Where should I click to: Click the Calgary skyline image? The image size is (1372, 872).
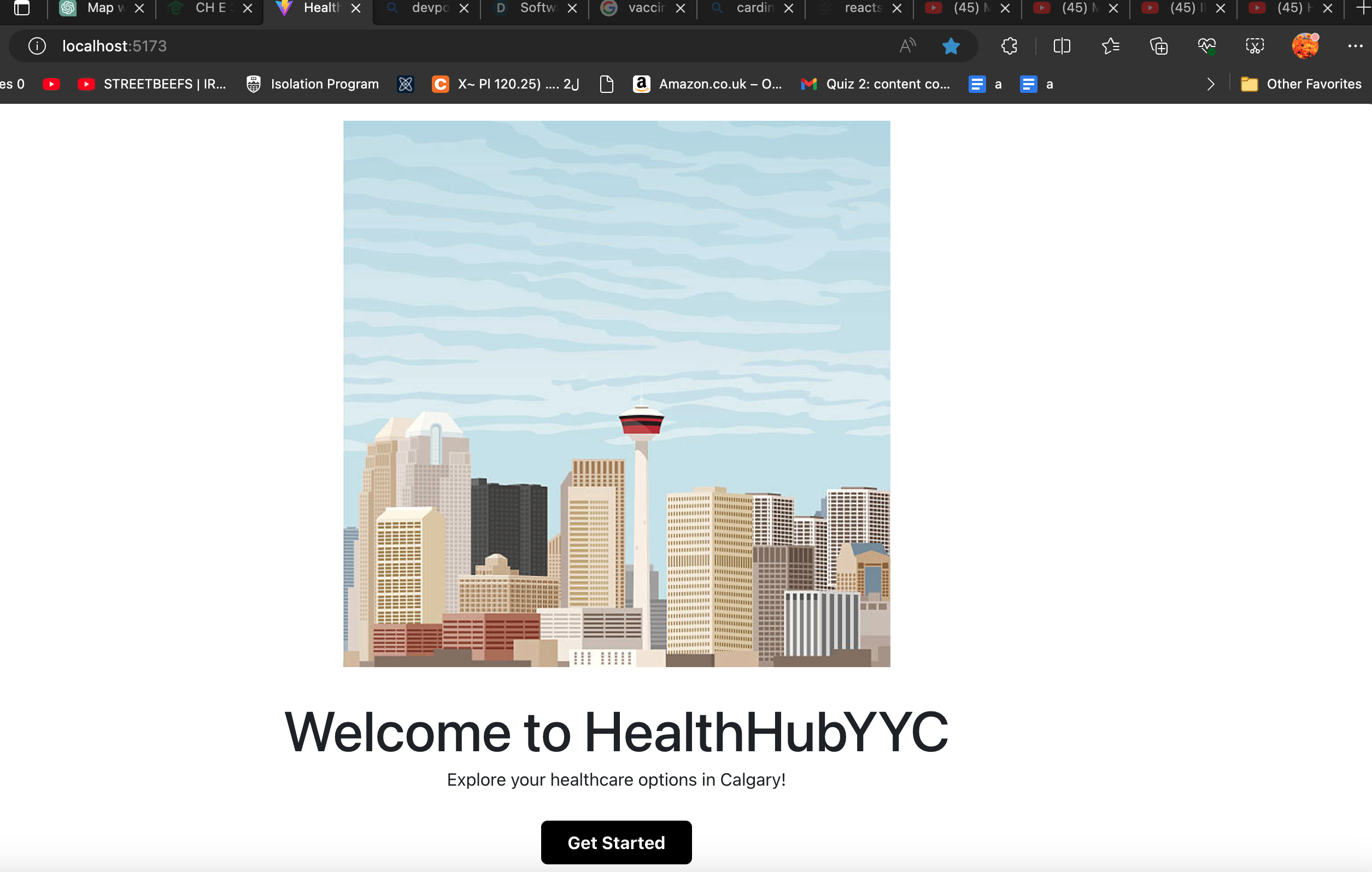pos(617,393)
